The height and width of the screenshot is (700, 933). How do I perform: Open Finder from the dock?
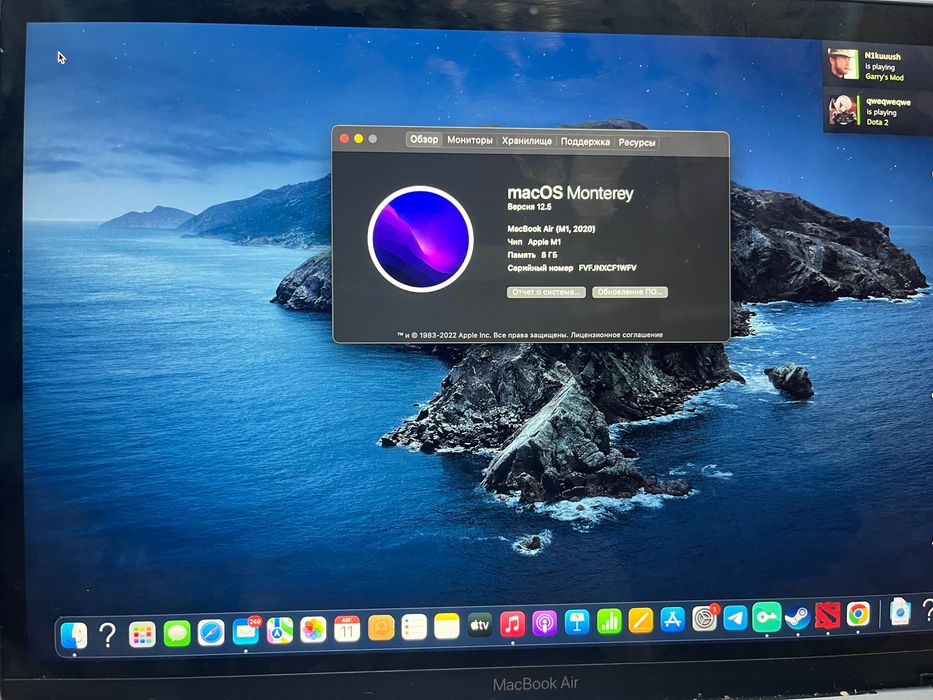74,635
